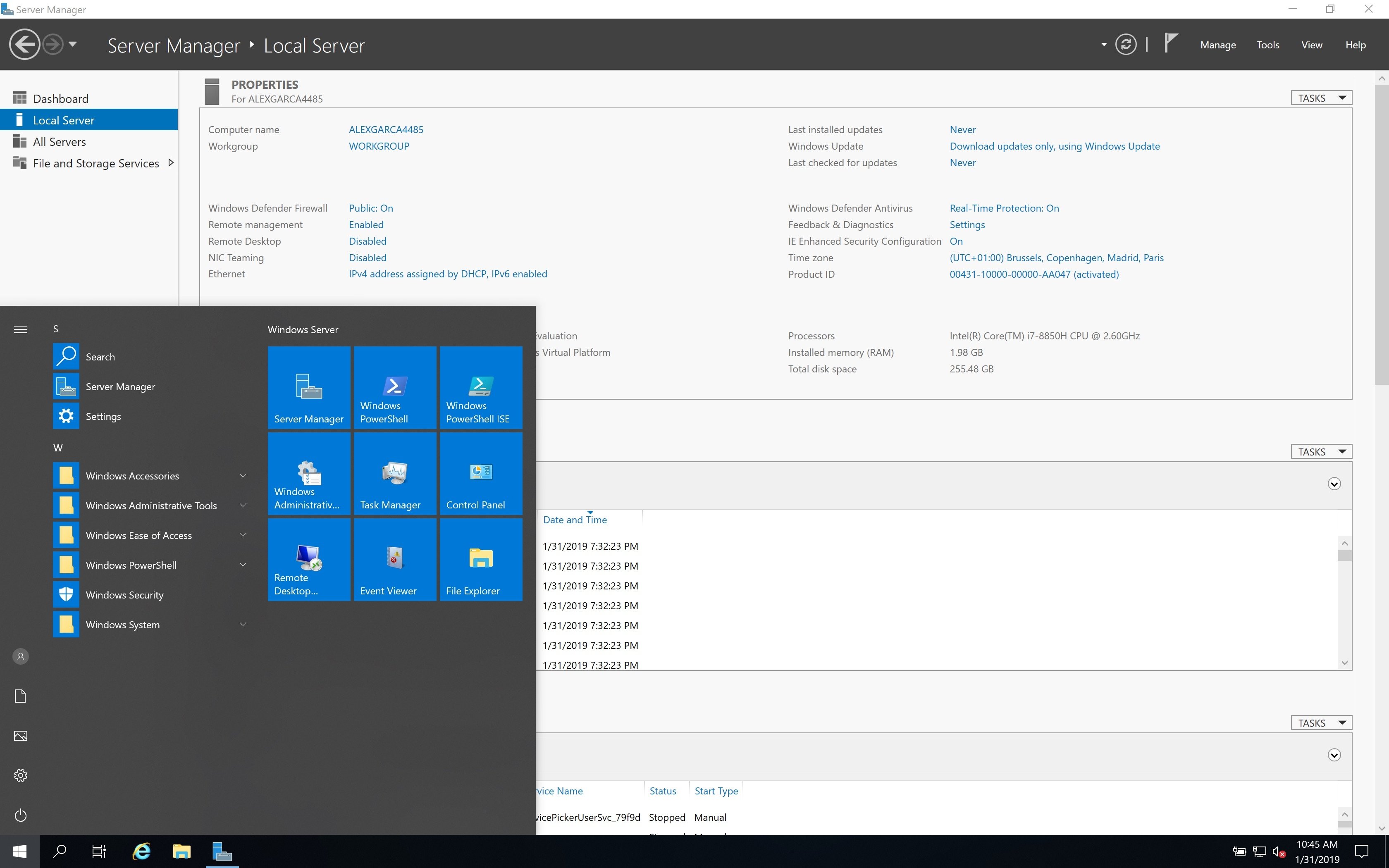Toggle NIC Teaming Disabled setting

[x=367, y=257]
